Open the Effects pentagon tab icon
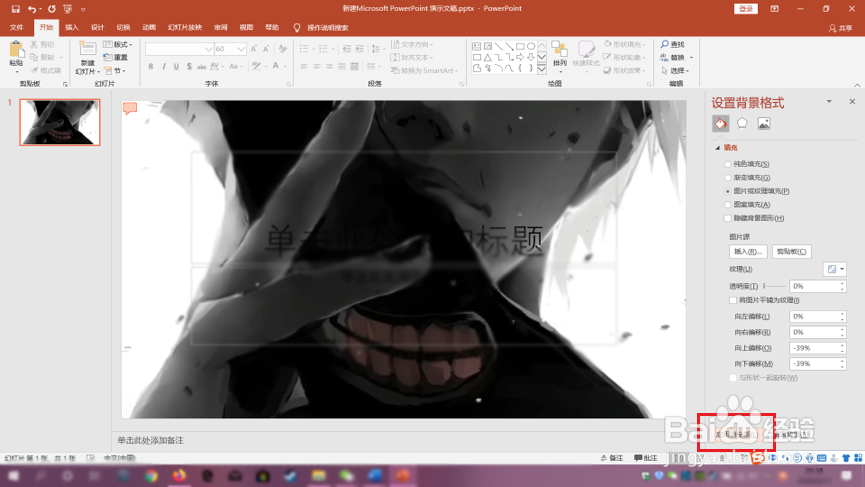The image size is (865, 487). (742, 124)
